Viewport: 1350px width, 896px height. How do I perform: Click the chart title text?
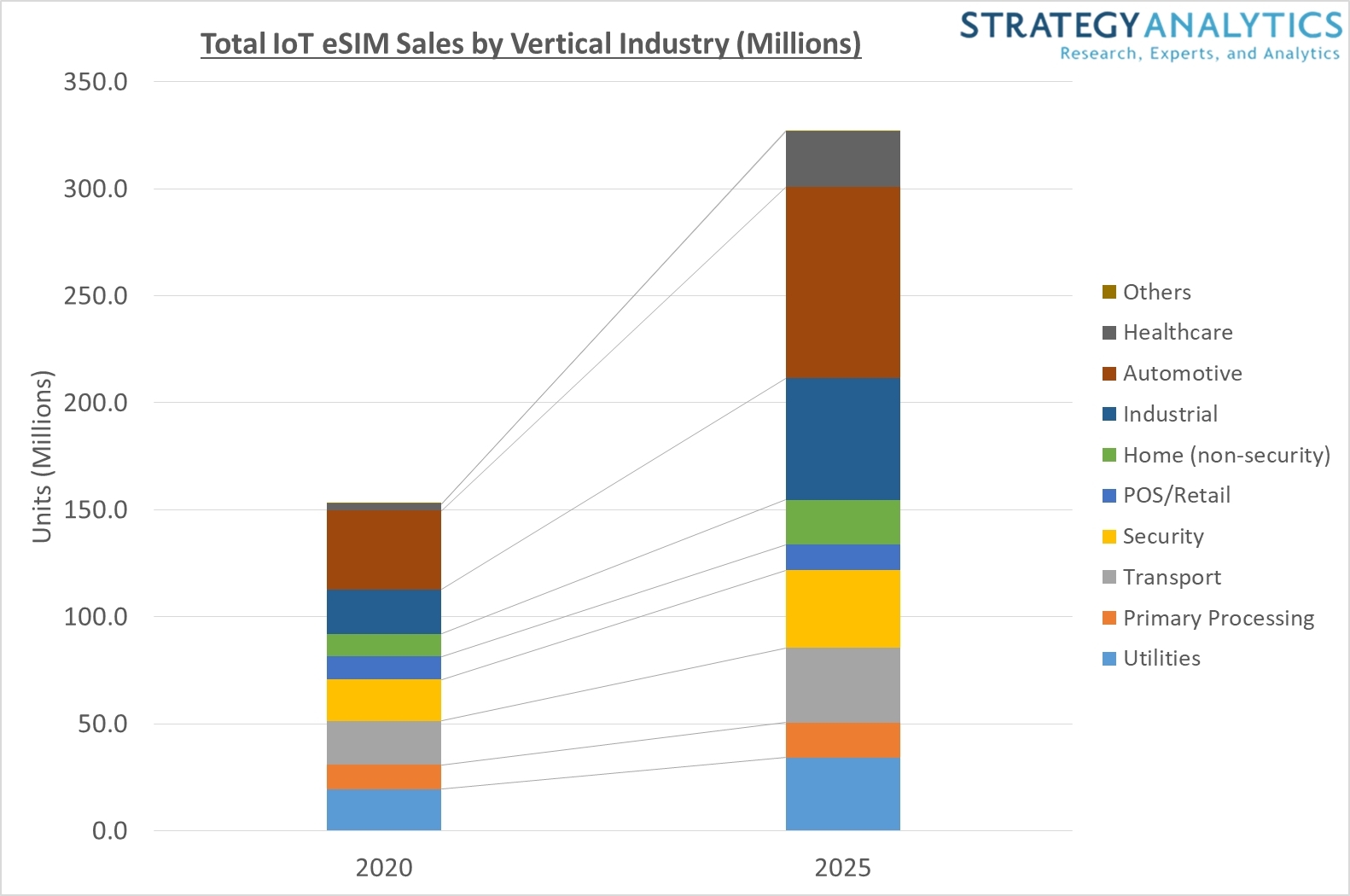coord(531,44)
